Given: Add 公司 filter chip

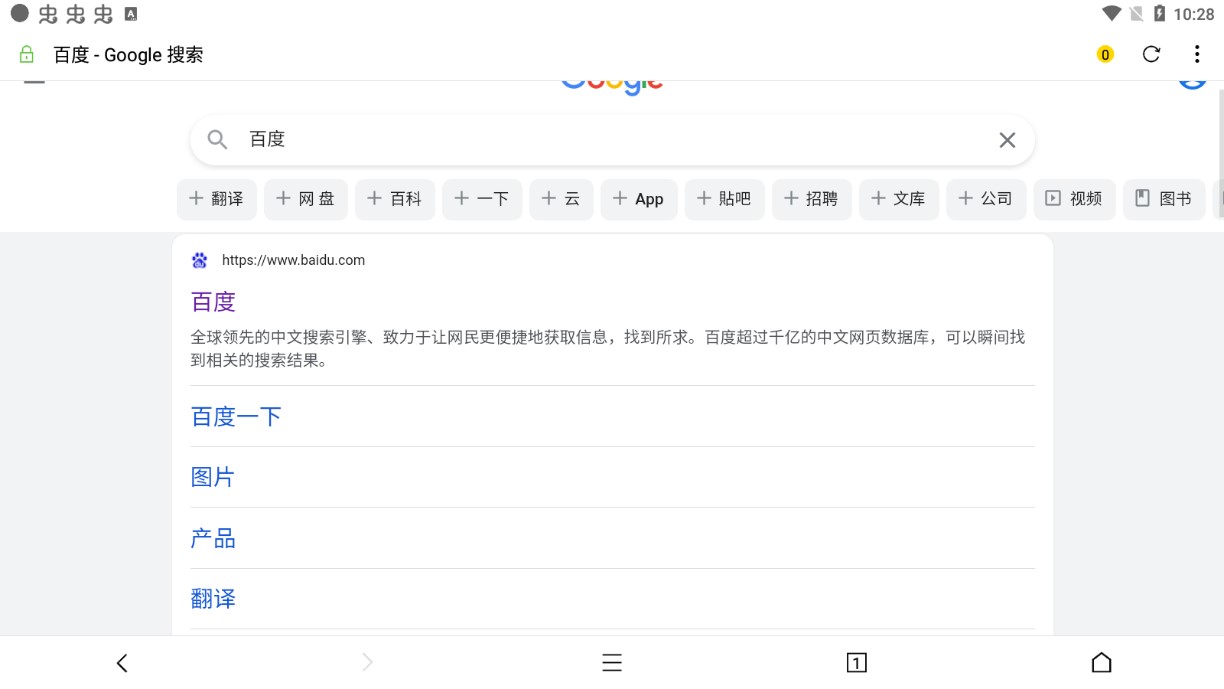Looking at the screenshot, I should 986,199.
